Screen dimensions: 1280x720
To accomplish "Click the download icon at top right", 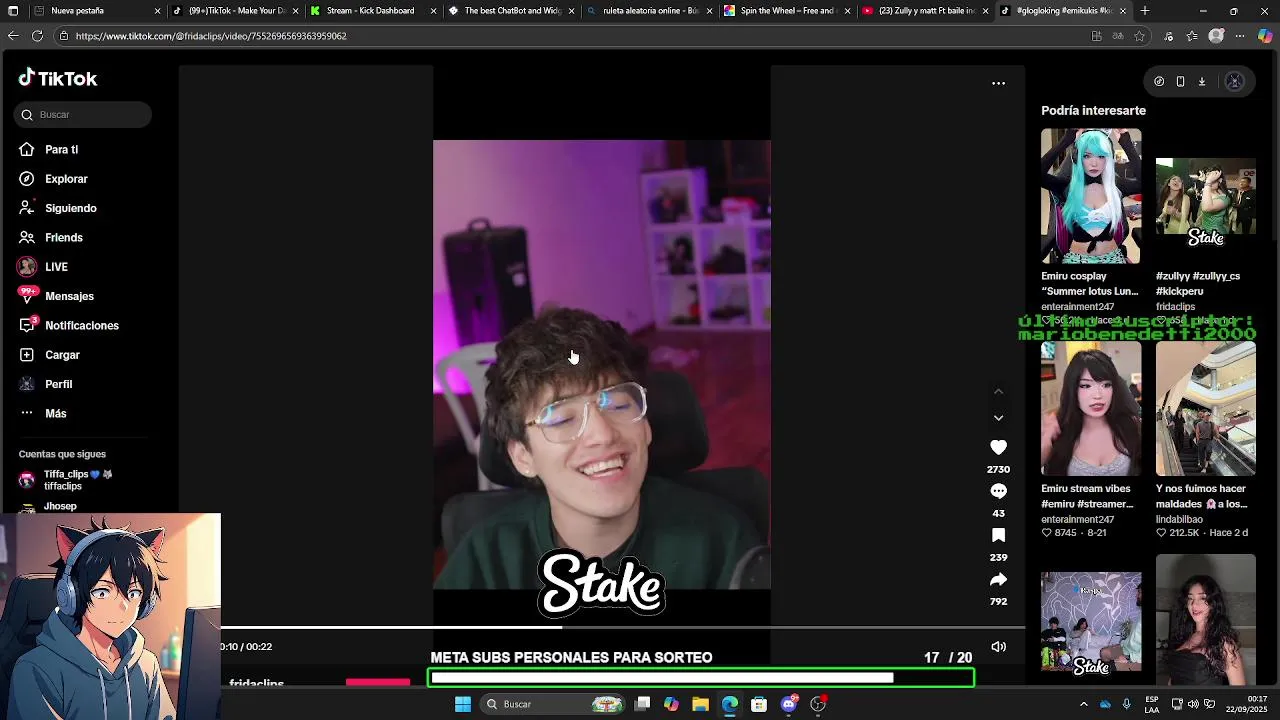I will [1202, 82].
